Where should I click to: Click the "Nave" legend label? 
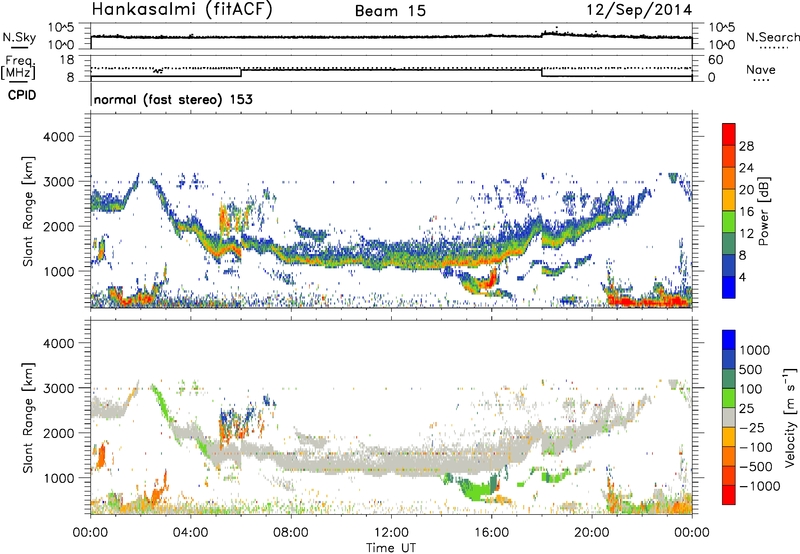761,69
